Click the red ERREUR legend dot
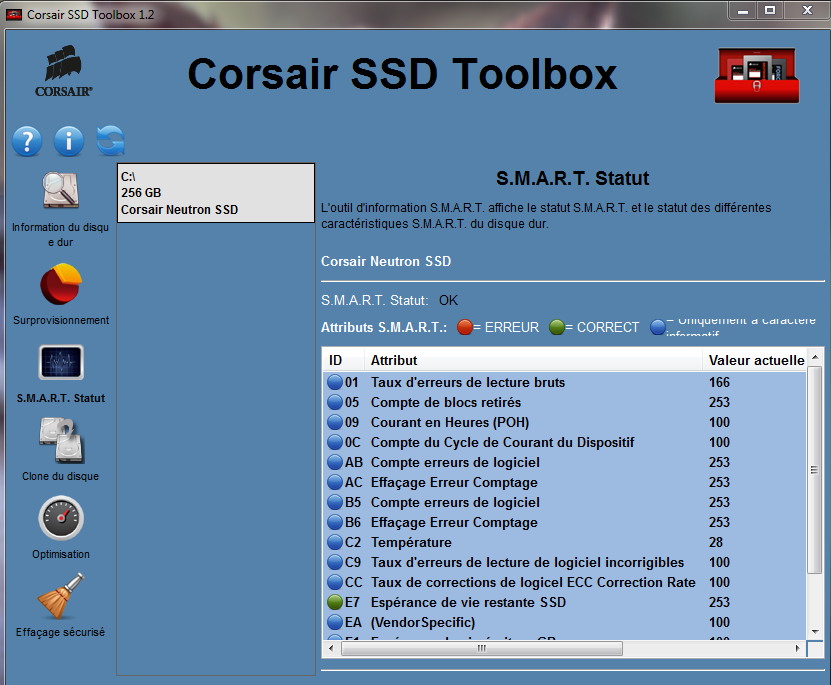 click(465, 327)
